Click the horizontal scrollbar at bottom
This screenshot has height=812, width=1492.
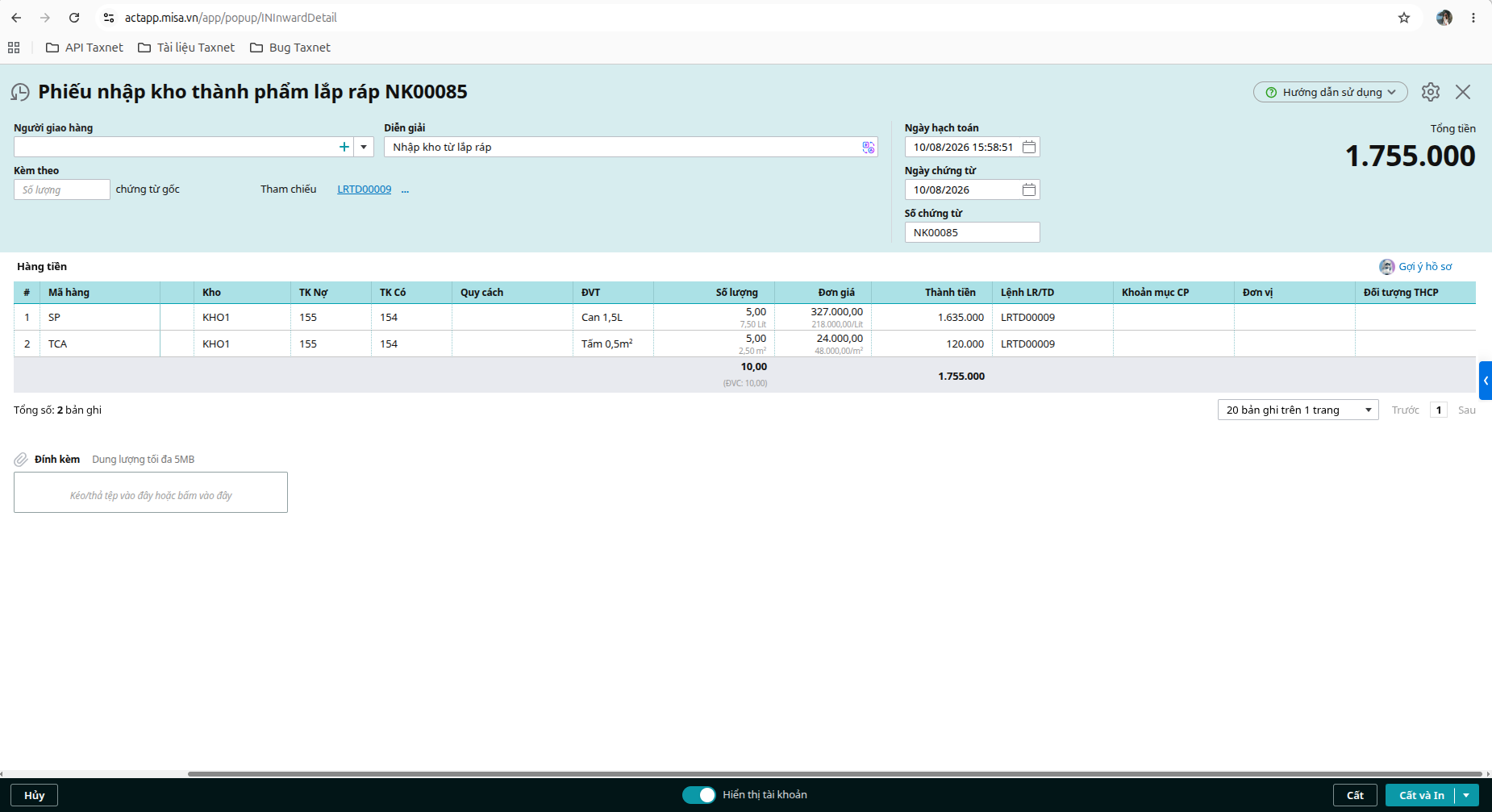[x=835, y=774]
